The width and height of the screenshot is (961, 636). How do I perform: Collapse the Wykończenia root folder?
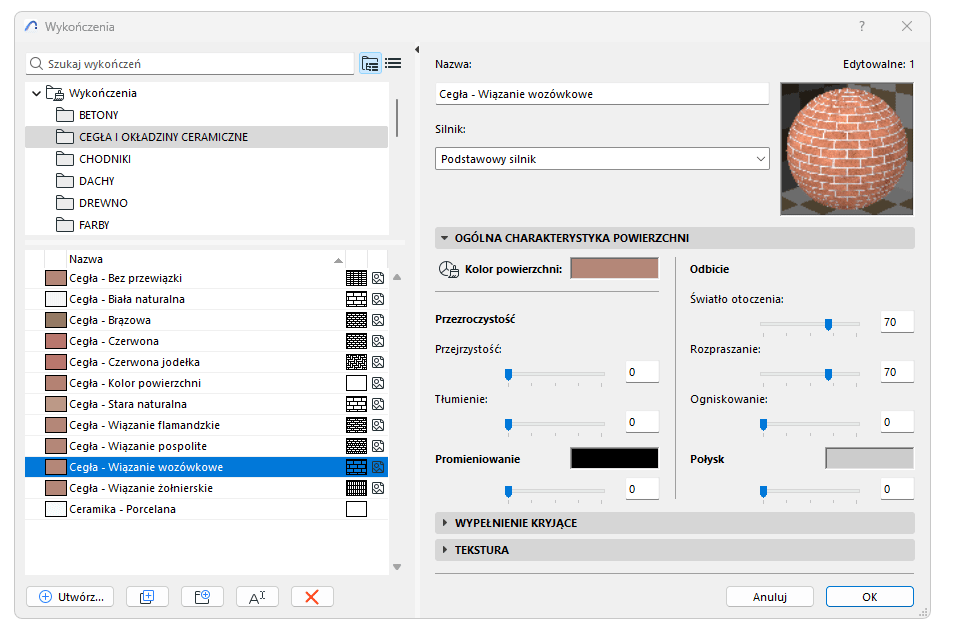click(36, 93)
